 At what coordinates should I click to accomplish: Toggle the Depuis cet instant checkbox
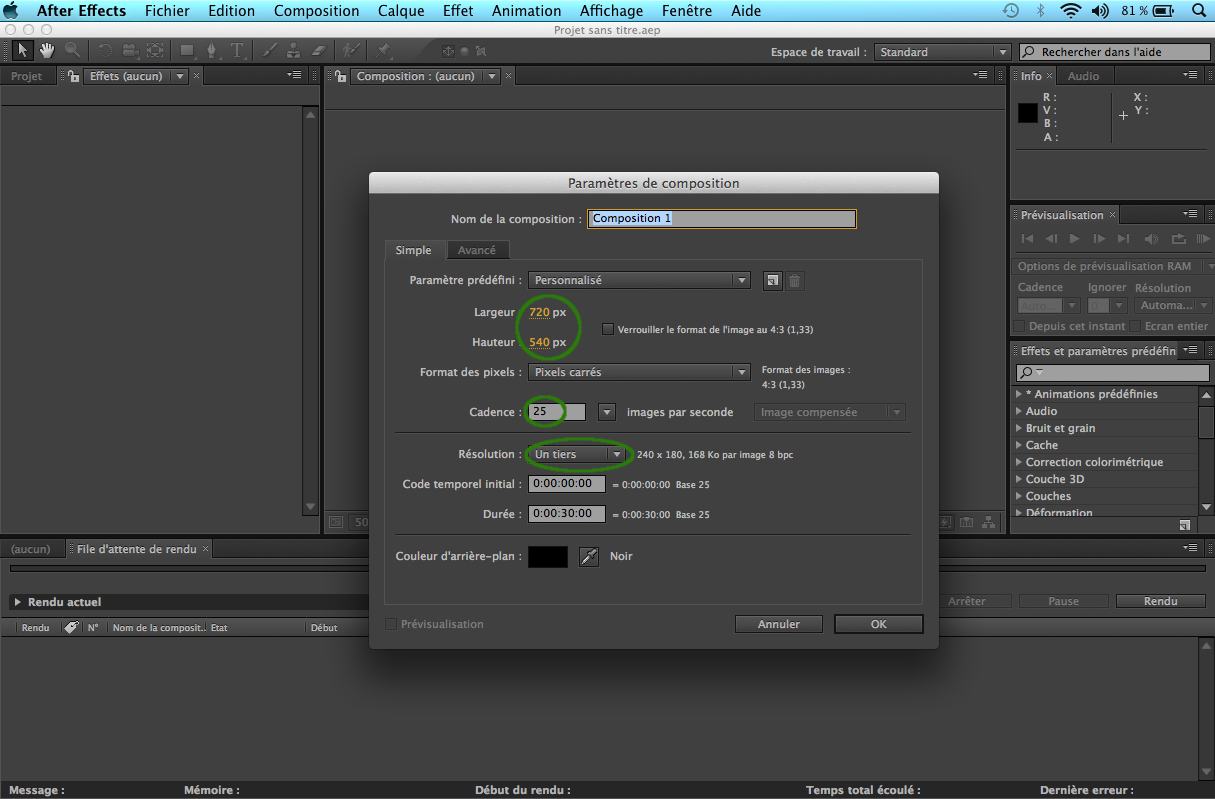[1019, 326]
